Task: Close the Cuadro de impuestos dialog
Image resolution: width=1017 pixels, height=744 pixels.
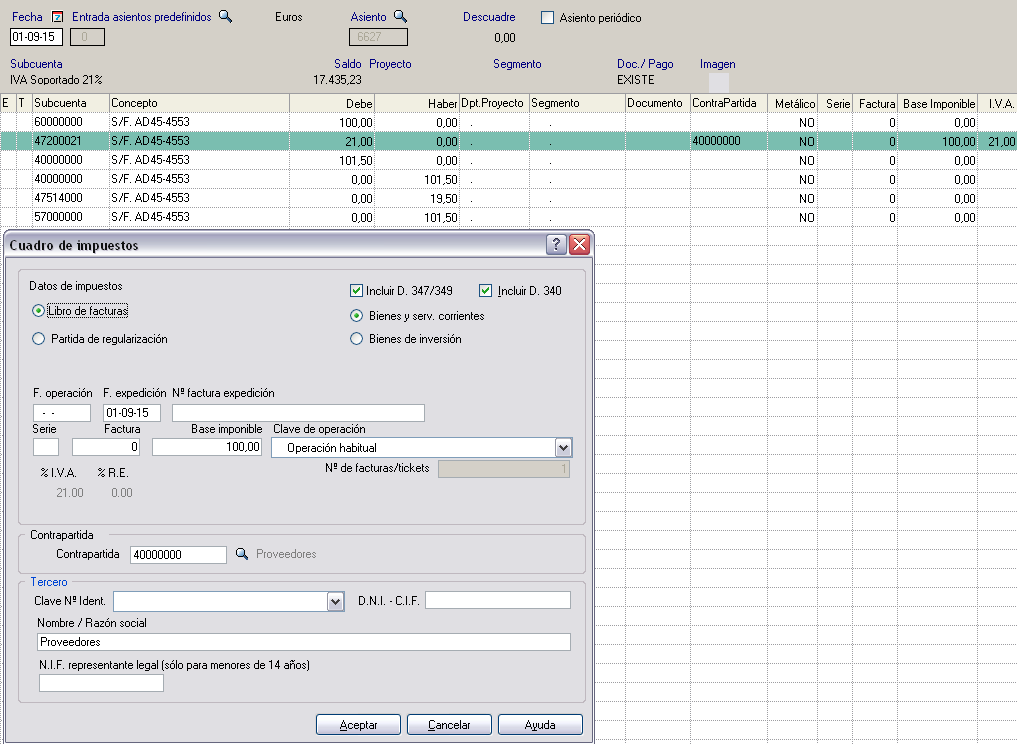Action: point(579,245)
